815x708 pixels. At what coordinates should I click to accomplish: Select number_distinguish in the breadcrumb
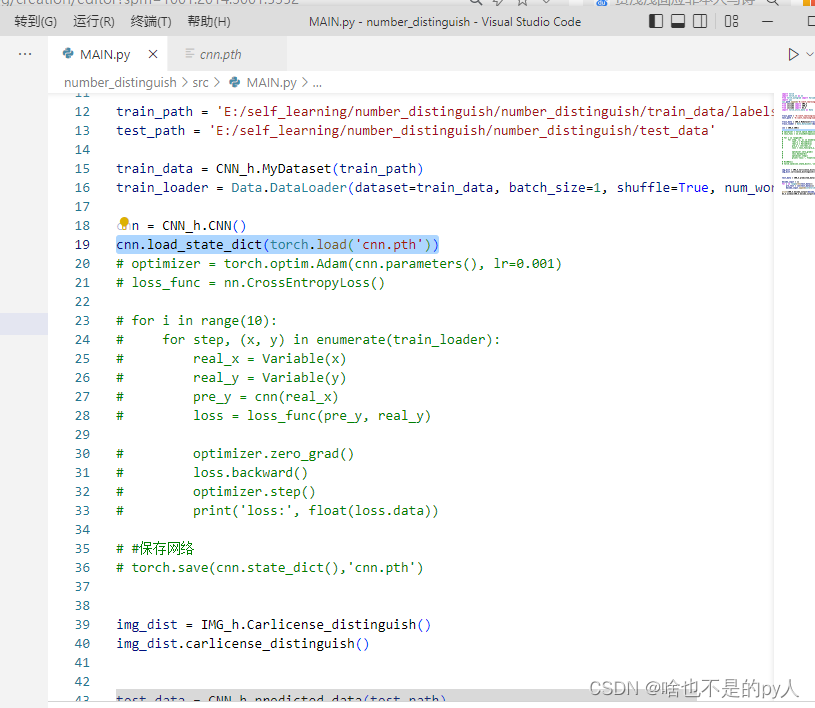[120, 83]
